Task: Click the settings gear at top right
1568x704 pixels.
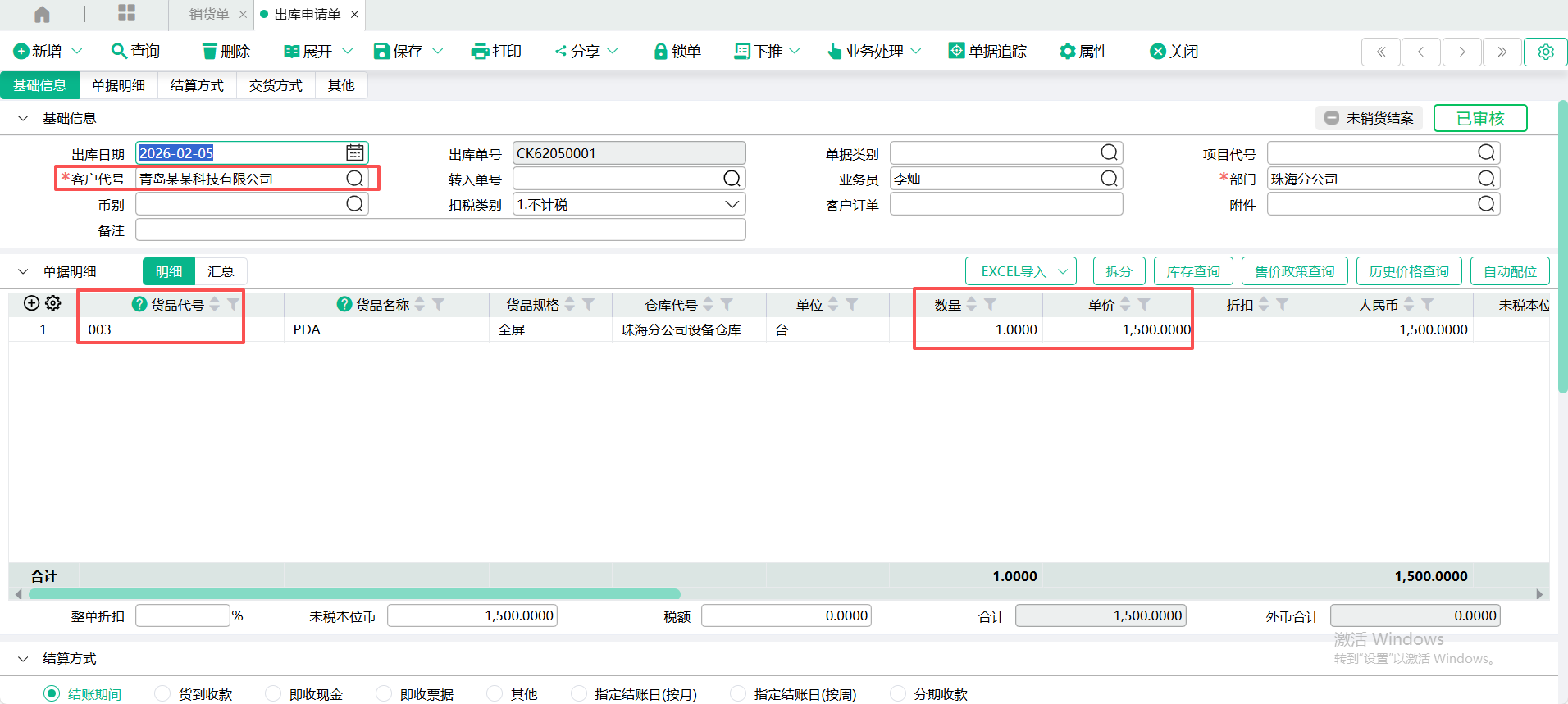Action: point(1545,52)
